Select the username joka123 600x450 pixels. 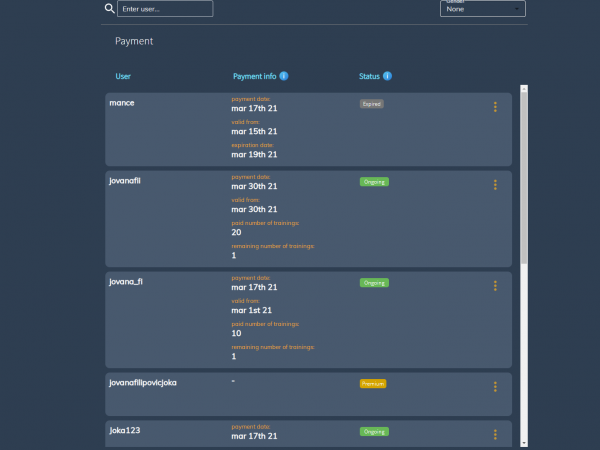(x=125, y=430)
